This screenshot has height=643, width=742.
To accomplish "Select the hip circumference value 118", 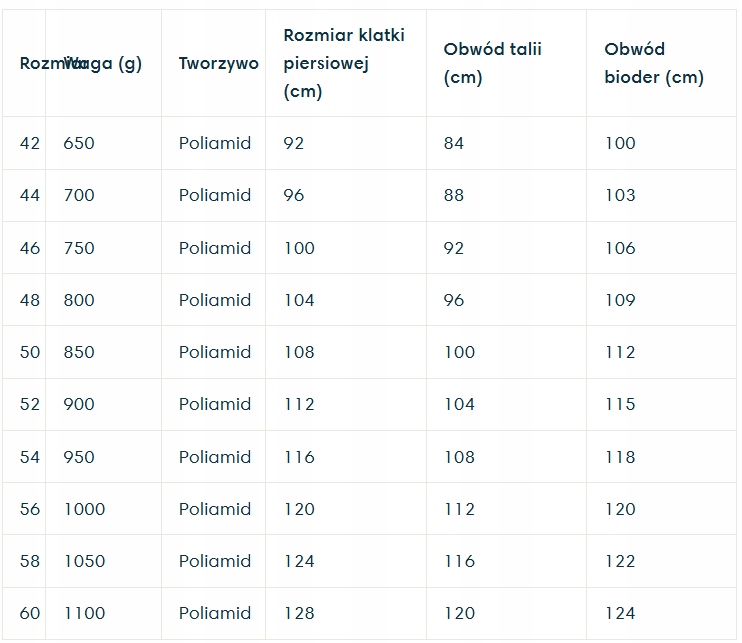I will tap(620, 457).
